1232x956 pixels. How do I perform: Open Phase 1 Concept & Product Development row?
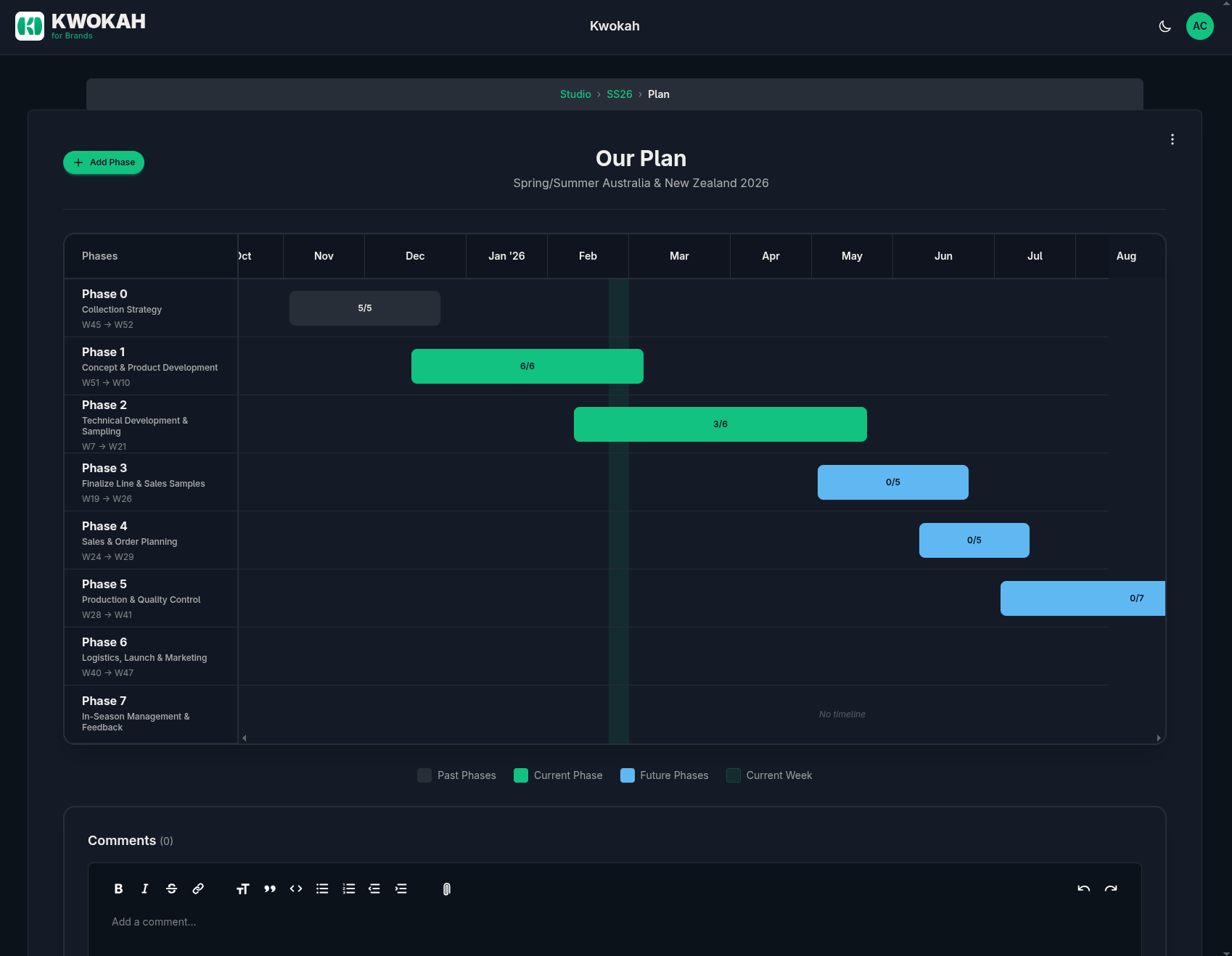coord(151,366)
